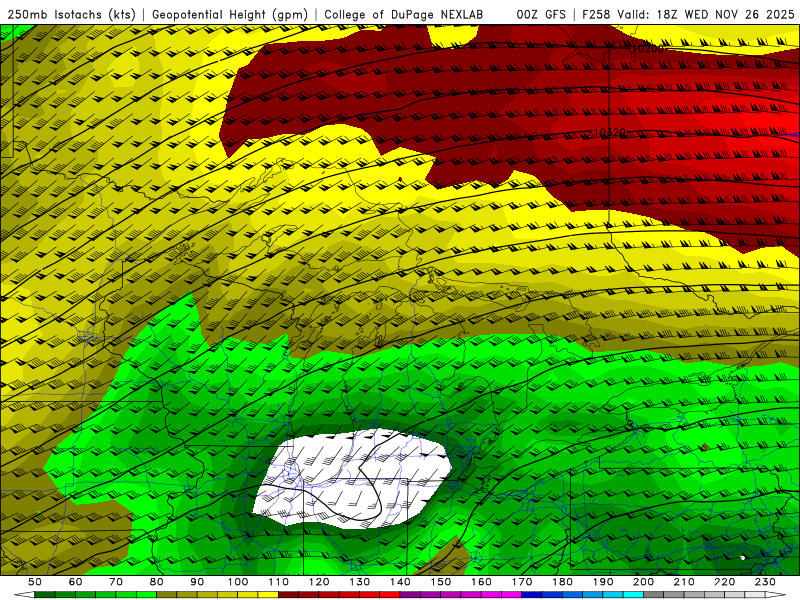Click the 80 label on the color scale
This screenshot has width=800, height=600.
pos(156,582)
